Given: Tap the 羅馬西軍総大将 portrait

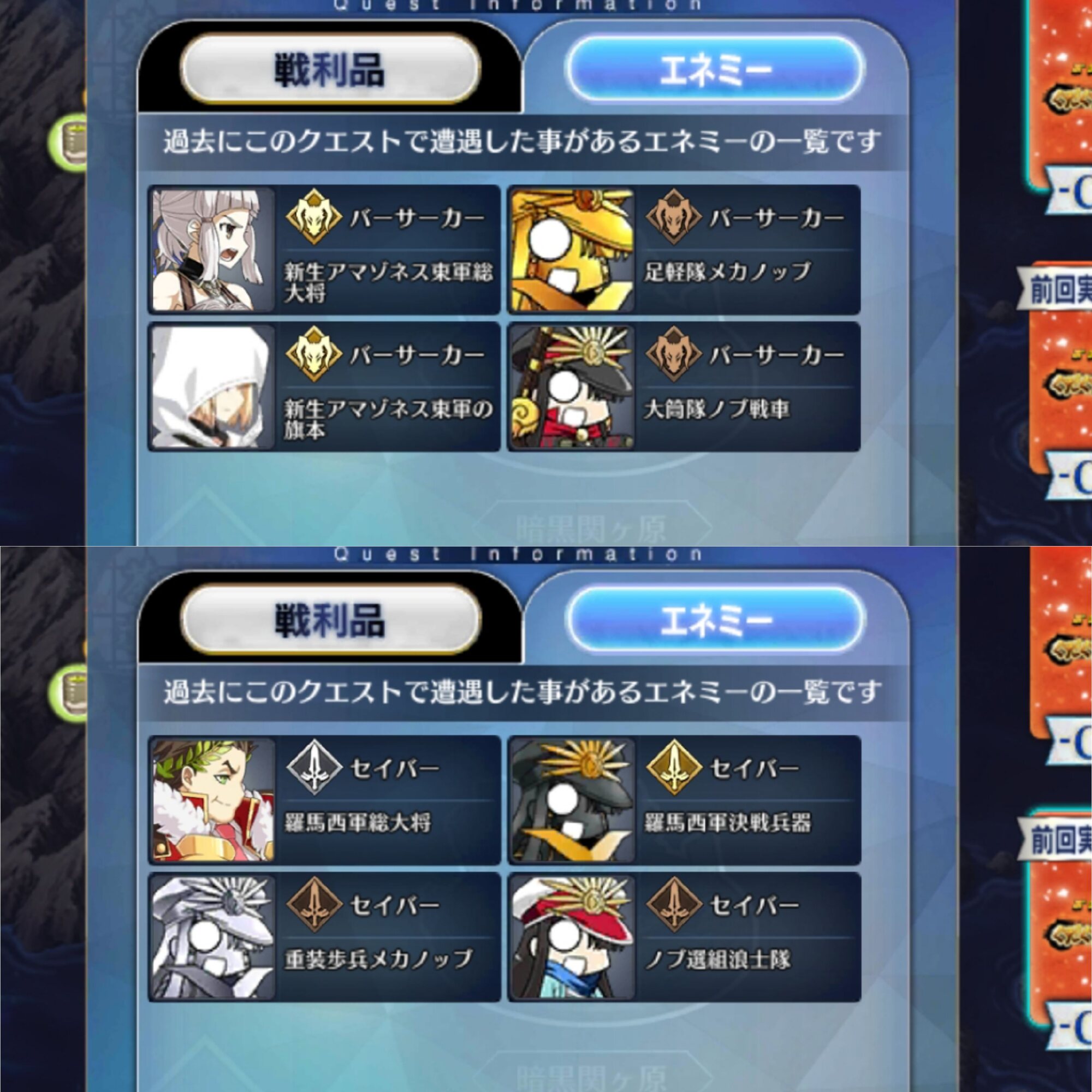Looking at the screenshot, I should pyautogui.click(x=213, y=800).
